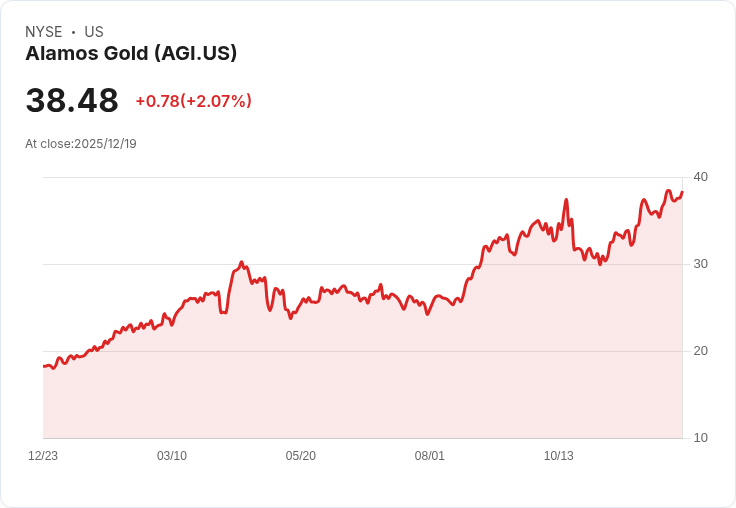The image size is (736, 508).
Task: Click the NYSE exchange label
Action: (44, 32)
